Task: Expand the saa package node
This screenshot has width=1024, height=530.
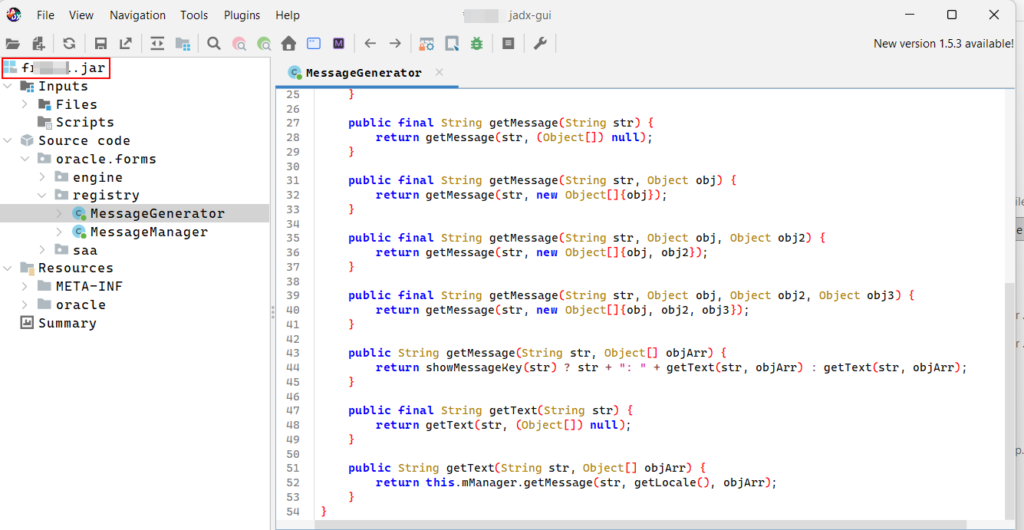Action: pyautogui.click(x=43, y=250)
